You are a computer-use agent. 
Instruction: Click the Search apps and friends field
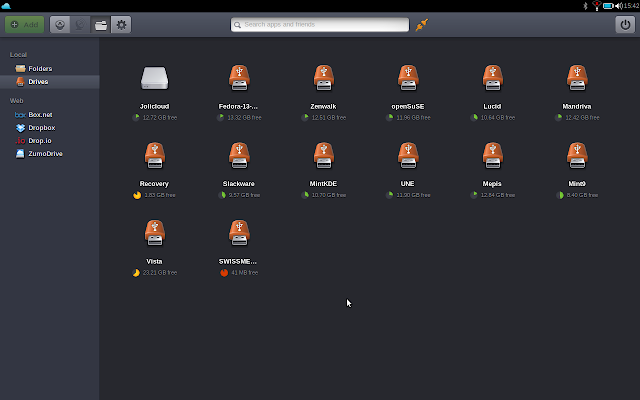point(320,24)
